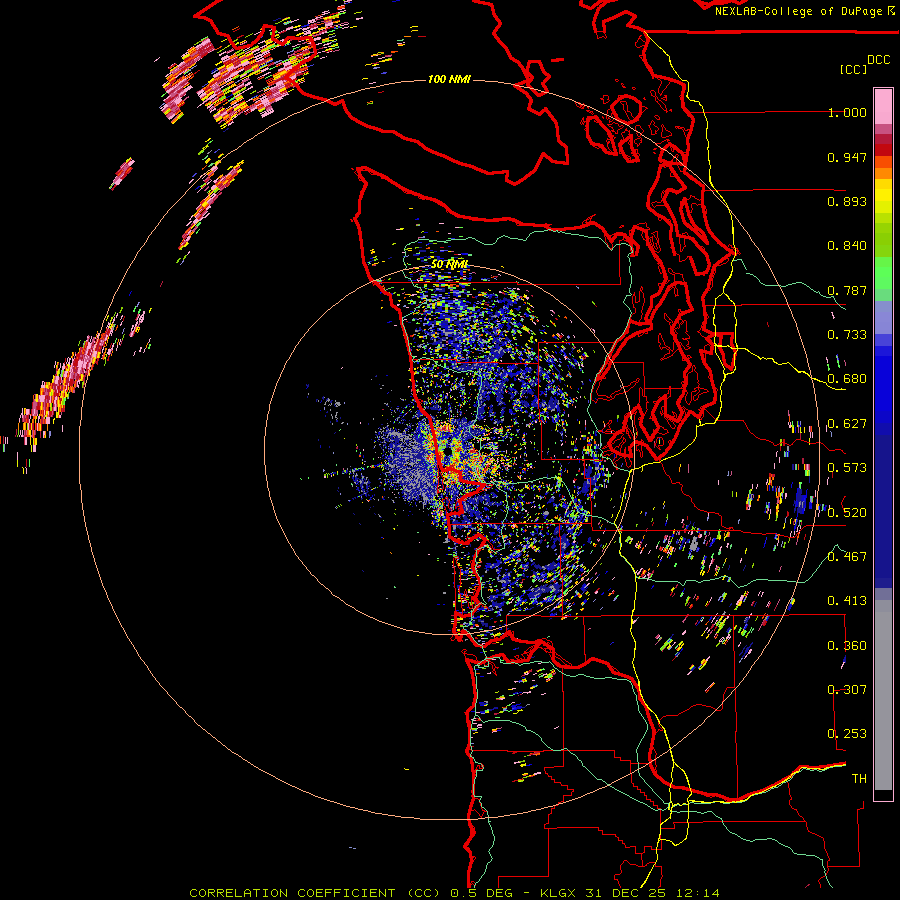The height and width of the screenshot is (900, 900).
Task: Select the 0.947 legend value
Action: point(847,157)
